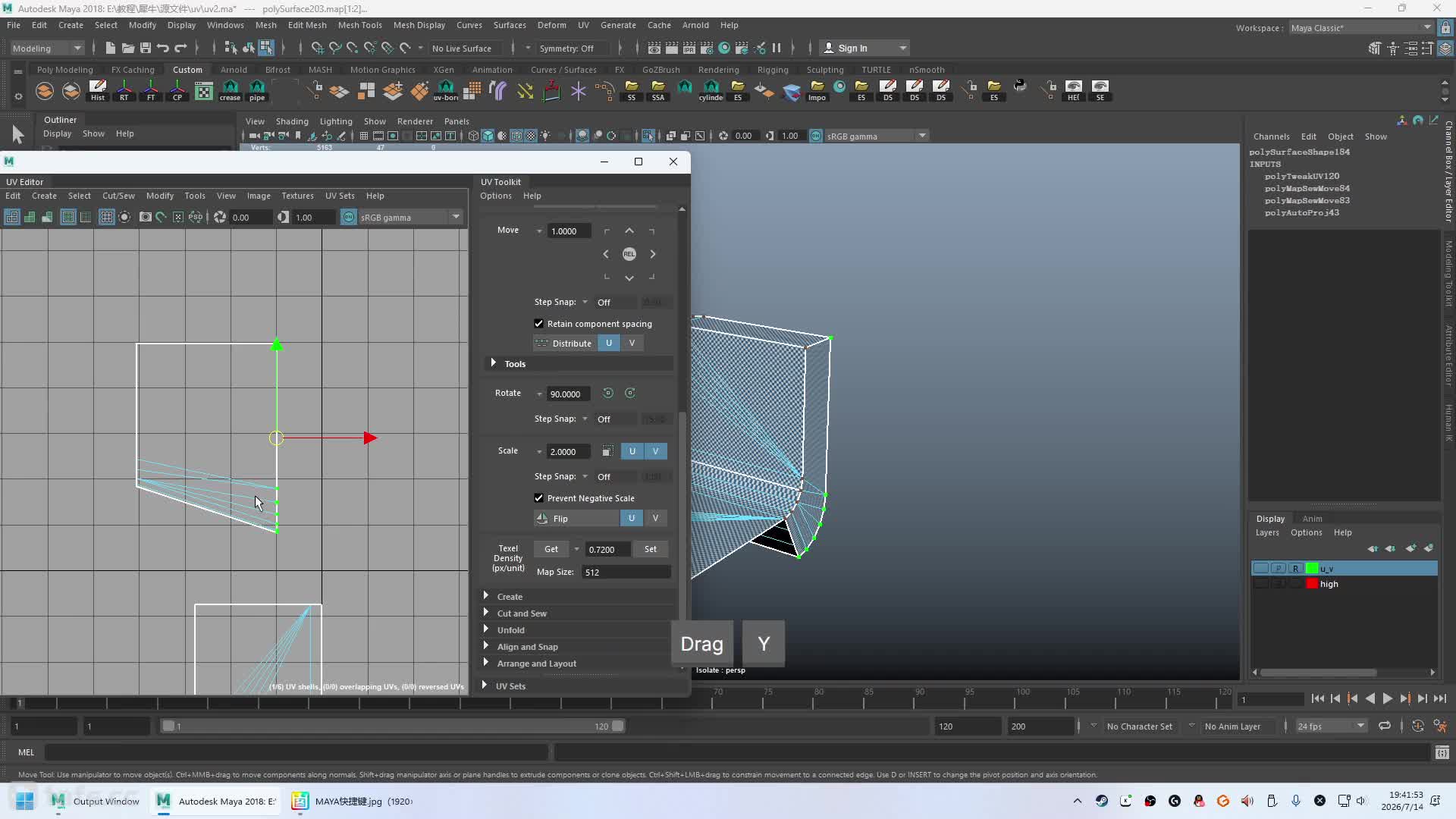The width and height of the screenshot is (1456, 819).
Task: Open the Cut/Sew menu in UV Editor
Action: click(118, 196)
